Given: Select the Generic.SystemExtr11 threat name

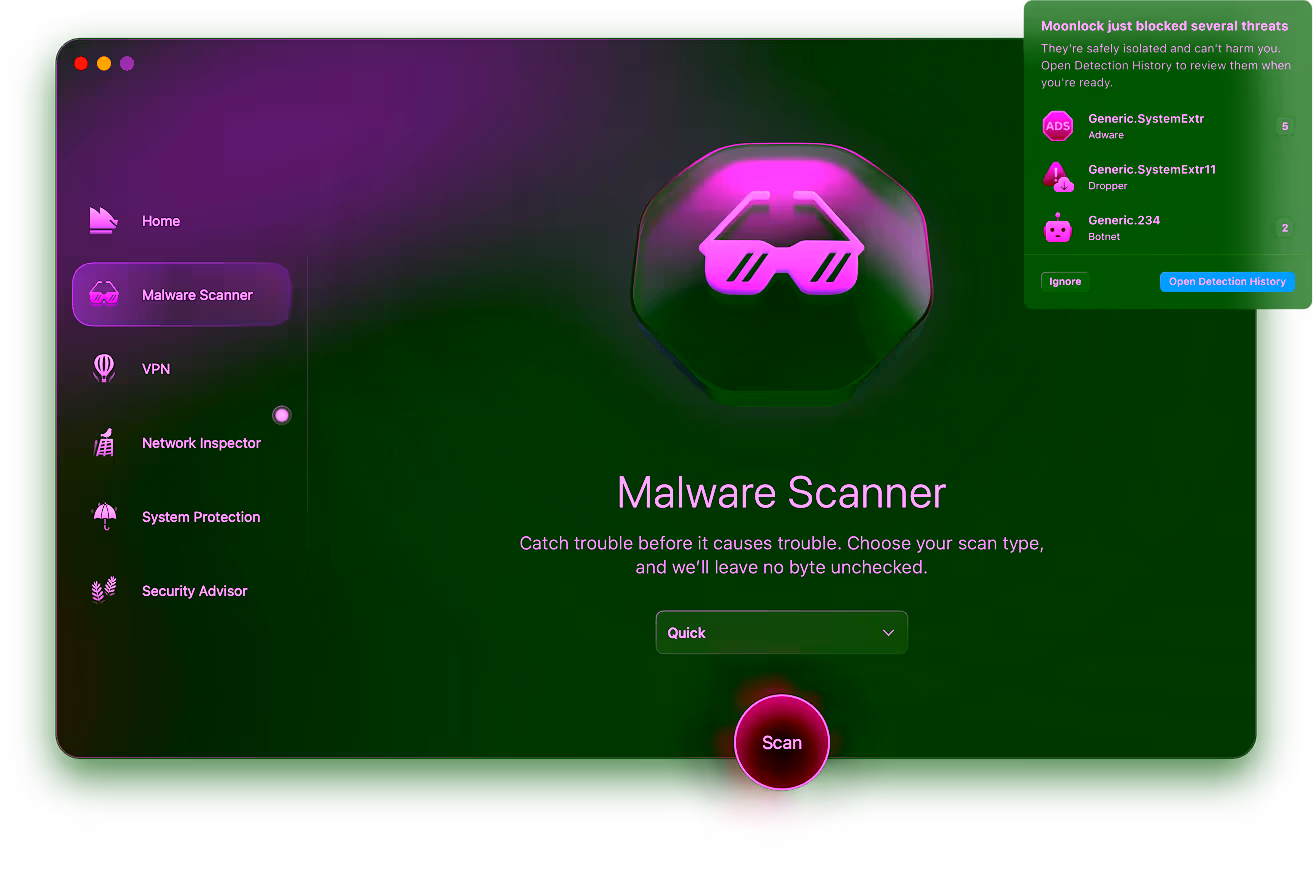Looking at the screenshot, I should coord(1152,170).
